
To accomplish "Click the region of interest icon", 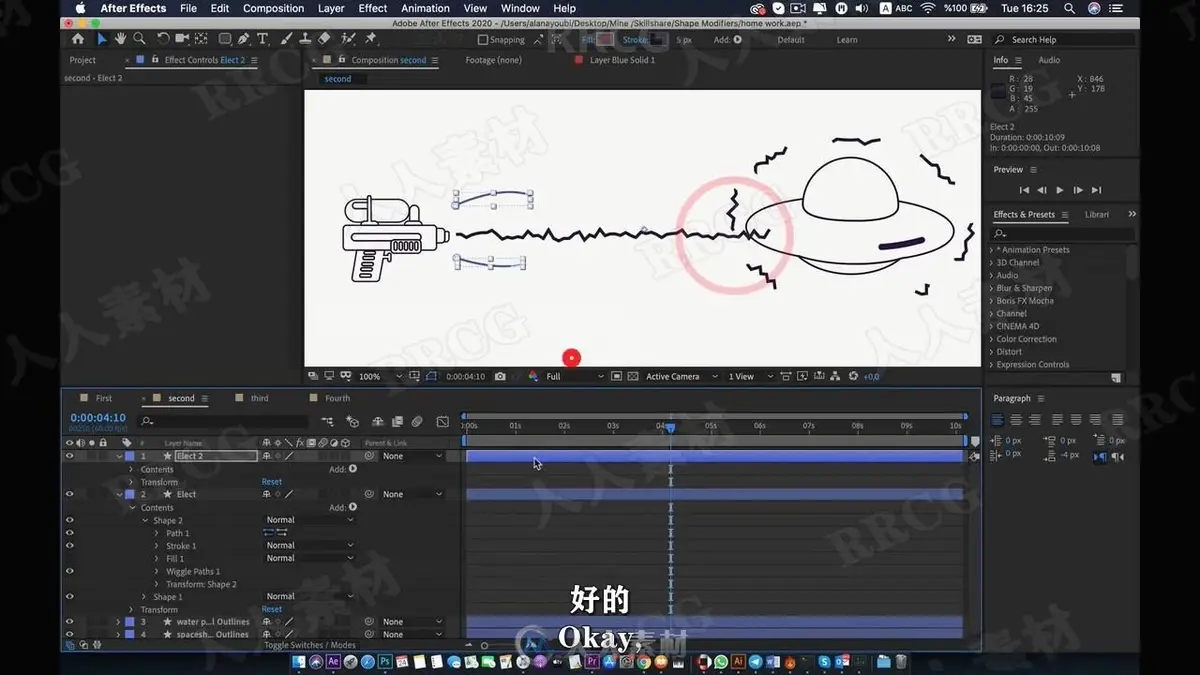I will [615, 377].
